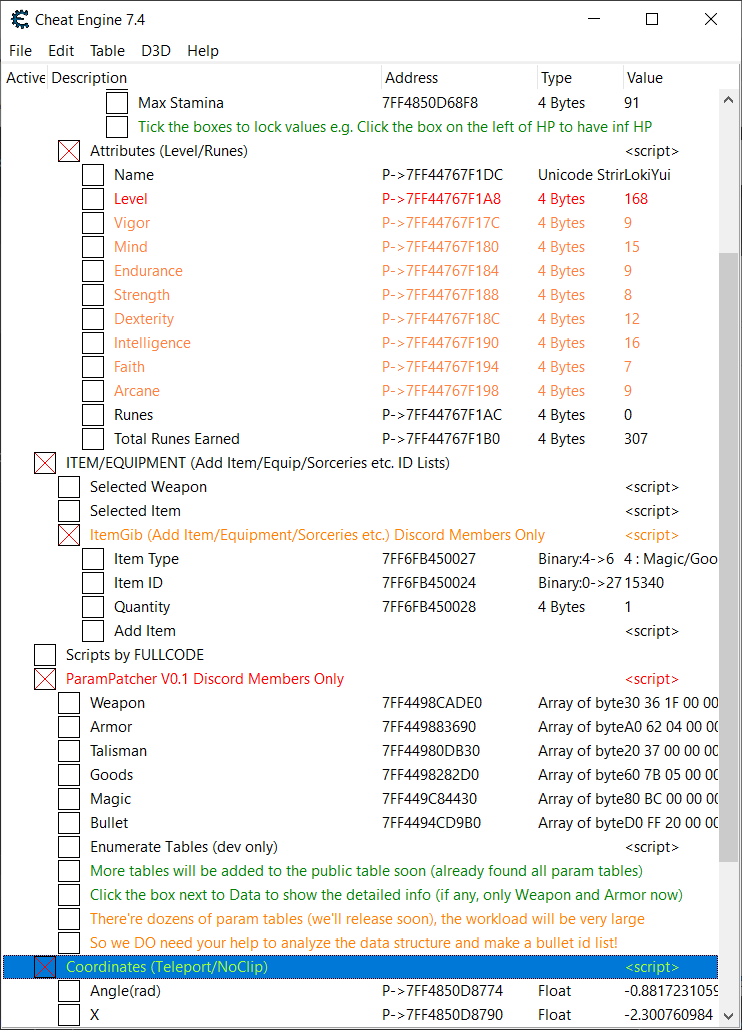The height and width of the screenshot is (1030, 742).
Task: Deactivate the ITEM/EQUIPMENT group checkbox
Action: pos(45,463)
